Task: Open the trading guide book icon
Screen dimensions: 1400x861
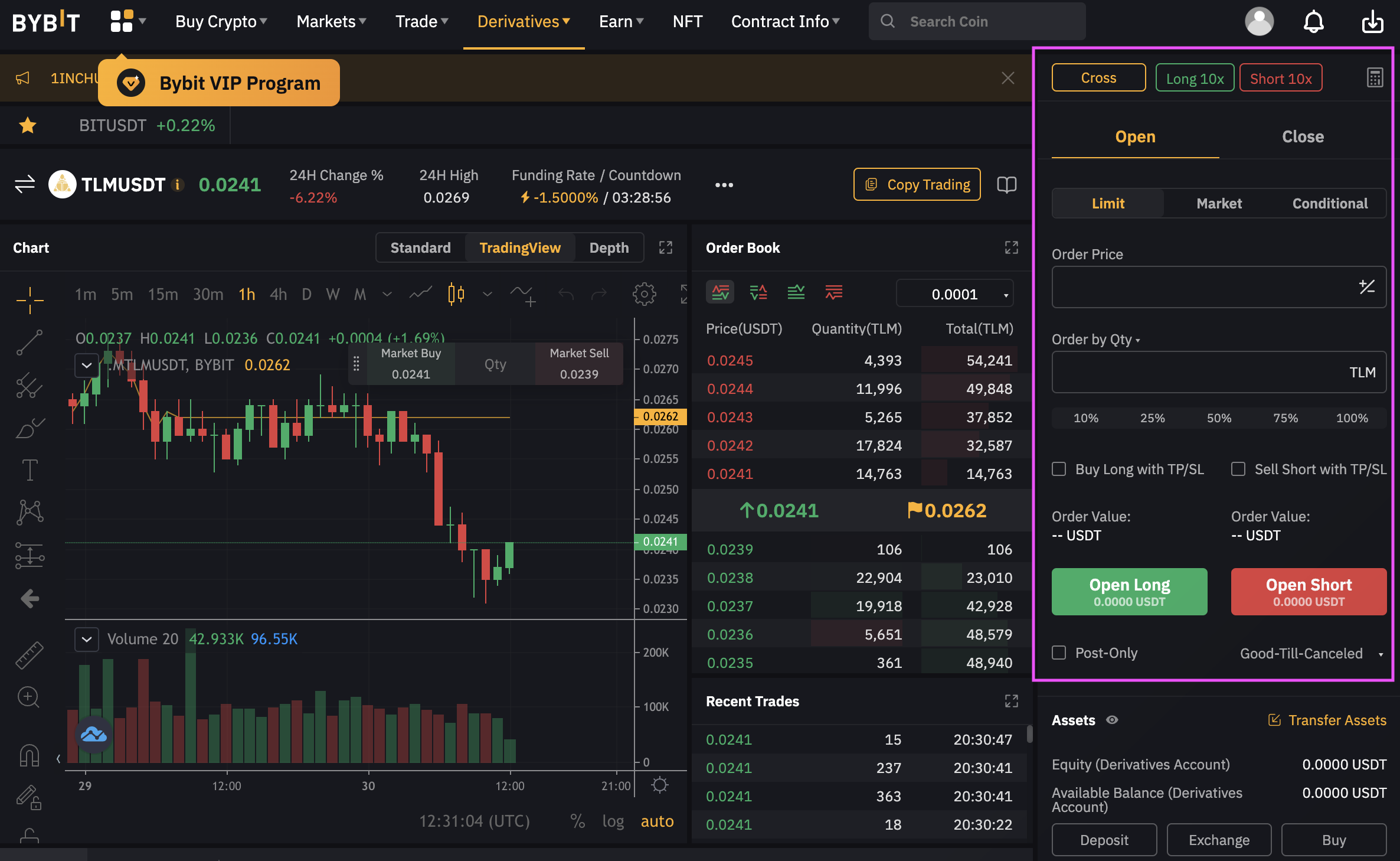Action: tap(1006, 185)
